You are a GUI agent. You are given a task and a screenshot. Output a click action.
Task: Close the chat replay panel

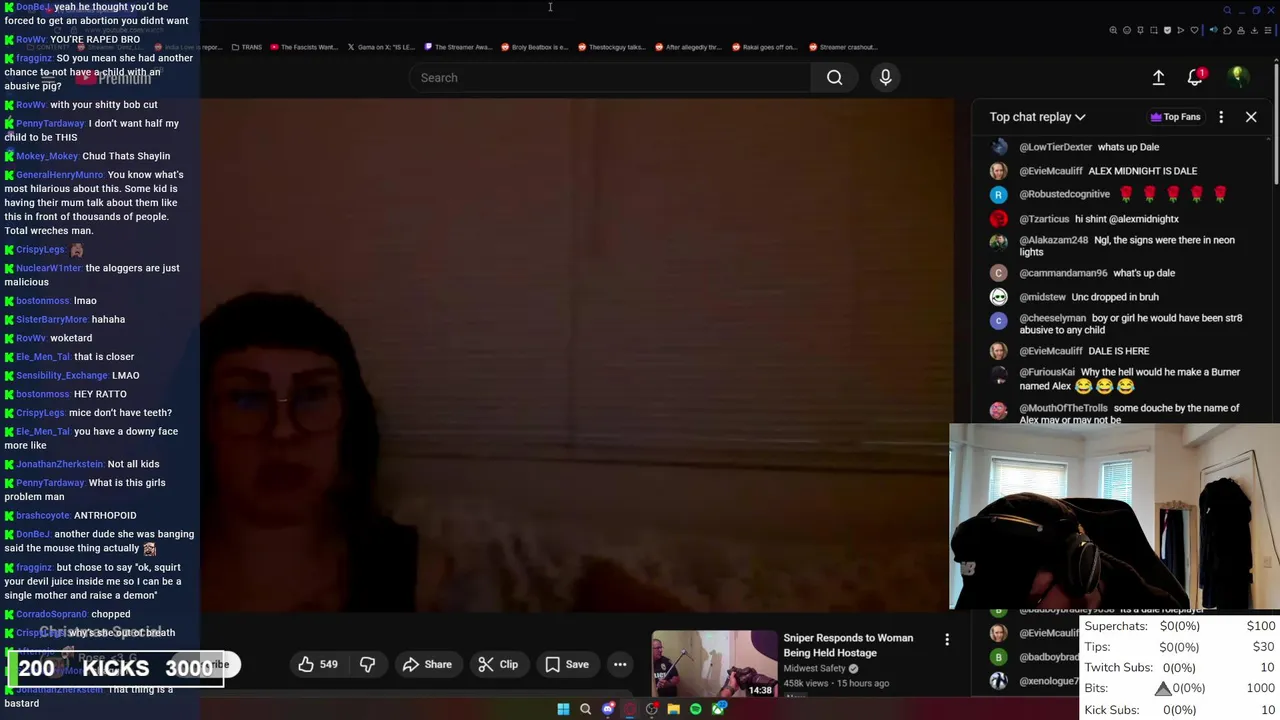(x=1251, y=117)
